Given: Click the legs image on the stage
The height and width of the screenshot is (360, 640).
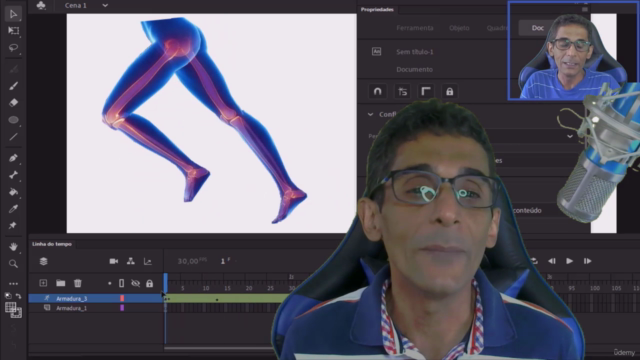Looking at the screenshot, I should point(204,120).
